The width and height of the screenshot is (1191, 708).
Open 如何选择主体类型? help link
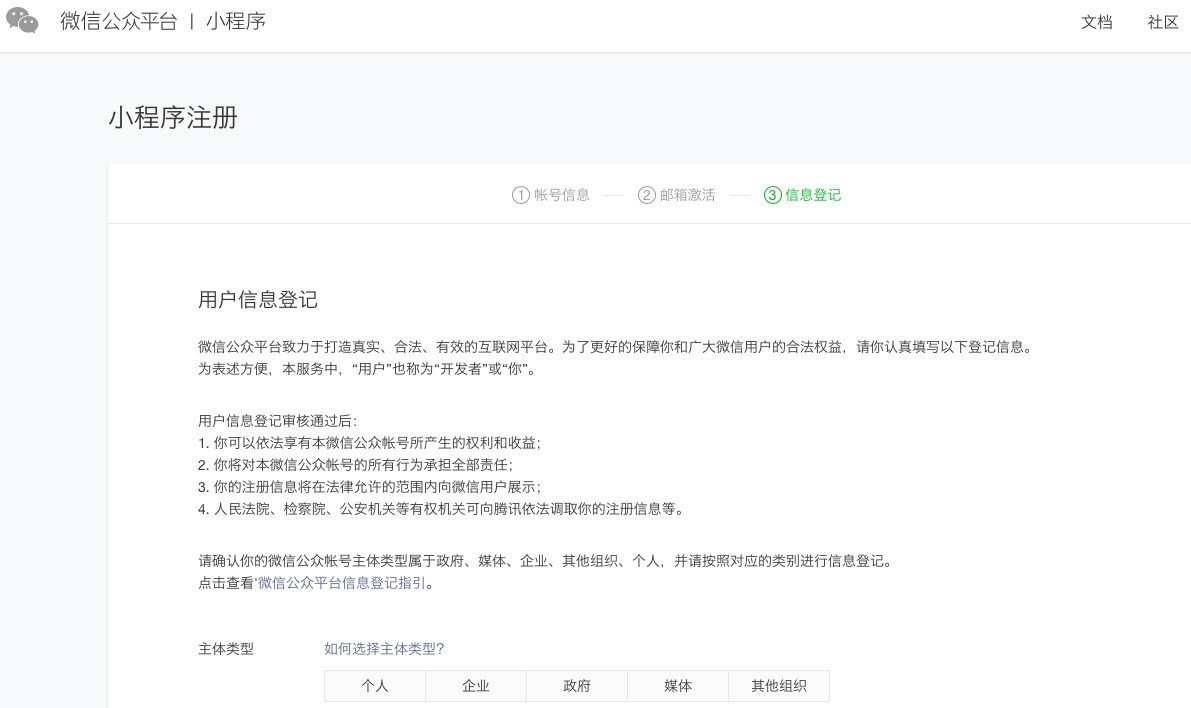tap(384, 649)
